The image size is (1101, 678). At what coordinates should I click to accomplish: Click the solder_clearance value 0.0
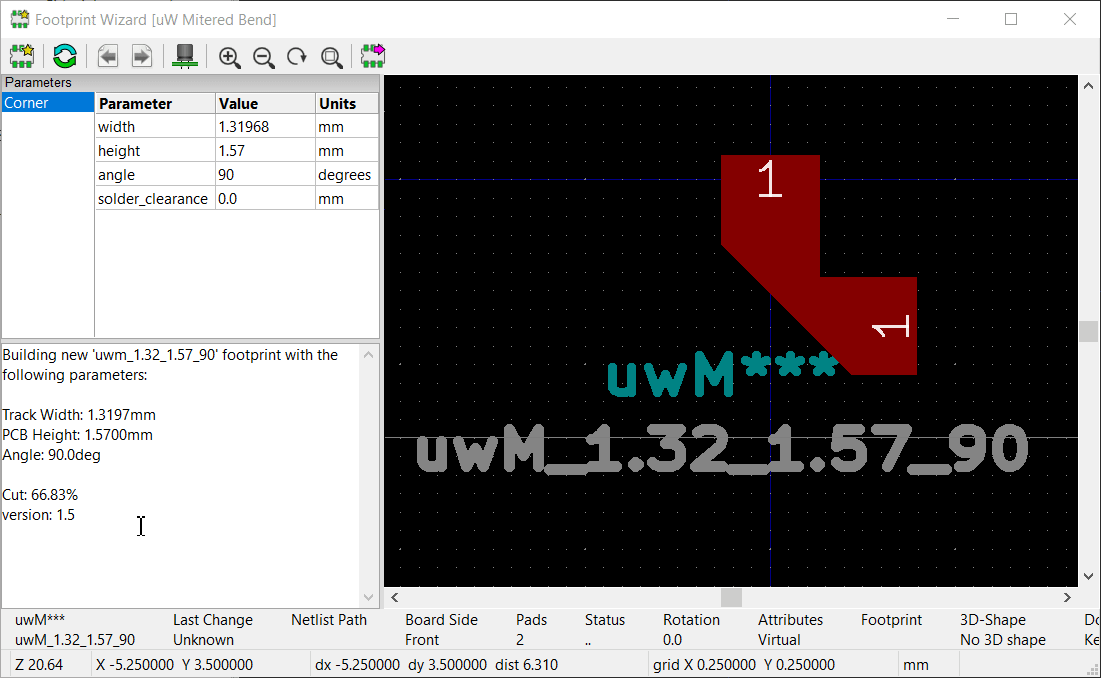pos(264,199)
